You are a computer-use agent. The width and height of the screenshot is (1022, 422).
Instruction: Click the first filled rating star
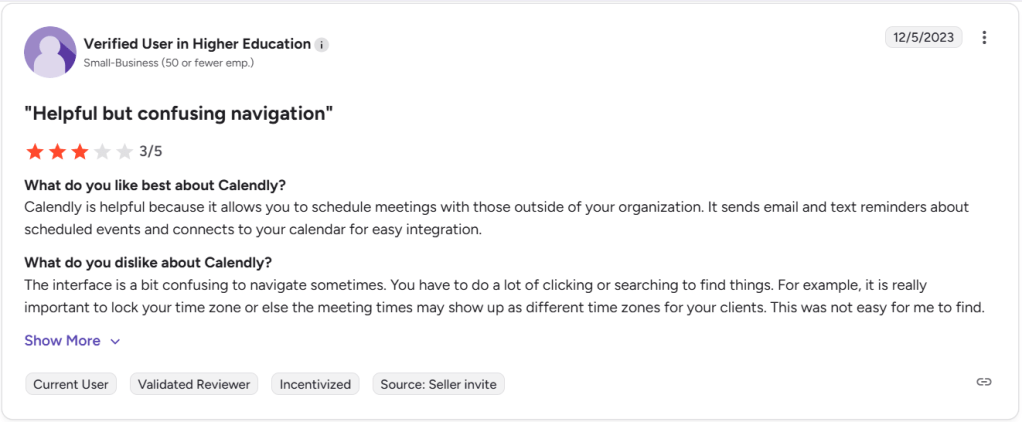35,152
